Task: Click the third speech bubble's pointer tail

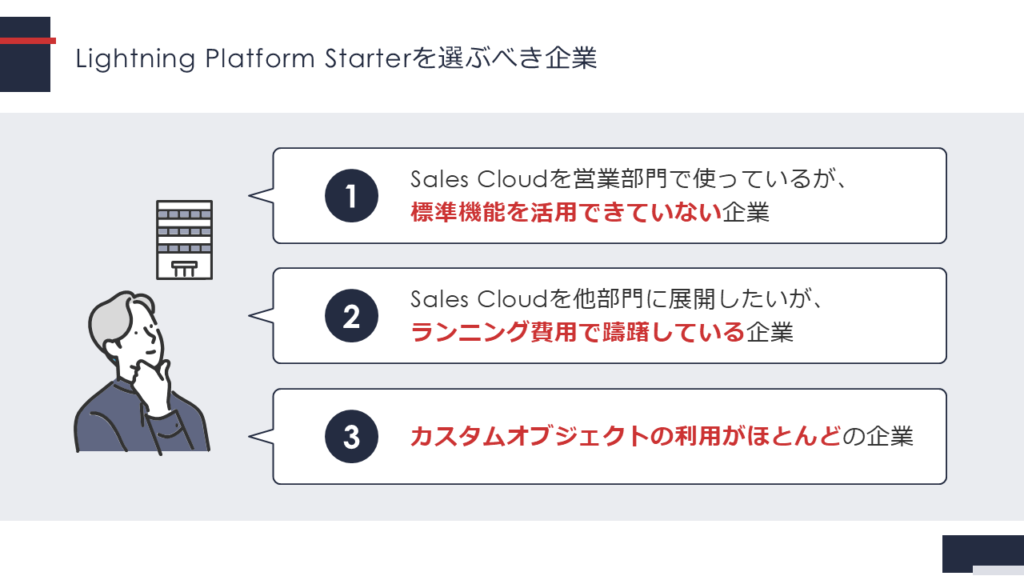Action: pyautogui.click(x=261, y=437)
